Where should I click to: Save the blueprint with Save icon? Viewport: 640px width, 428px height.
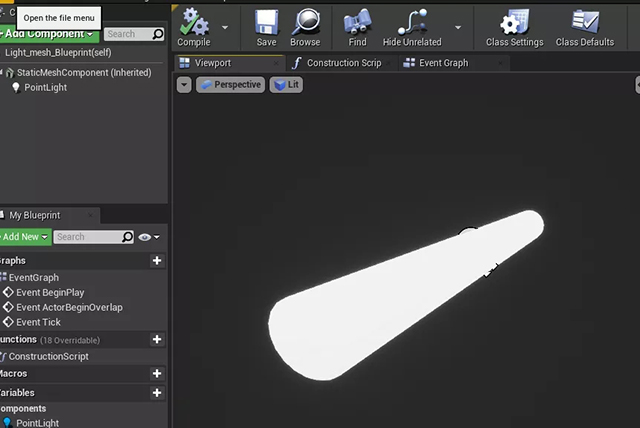266,22
